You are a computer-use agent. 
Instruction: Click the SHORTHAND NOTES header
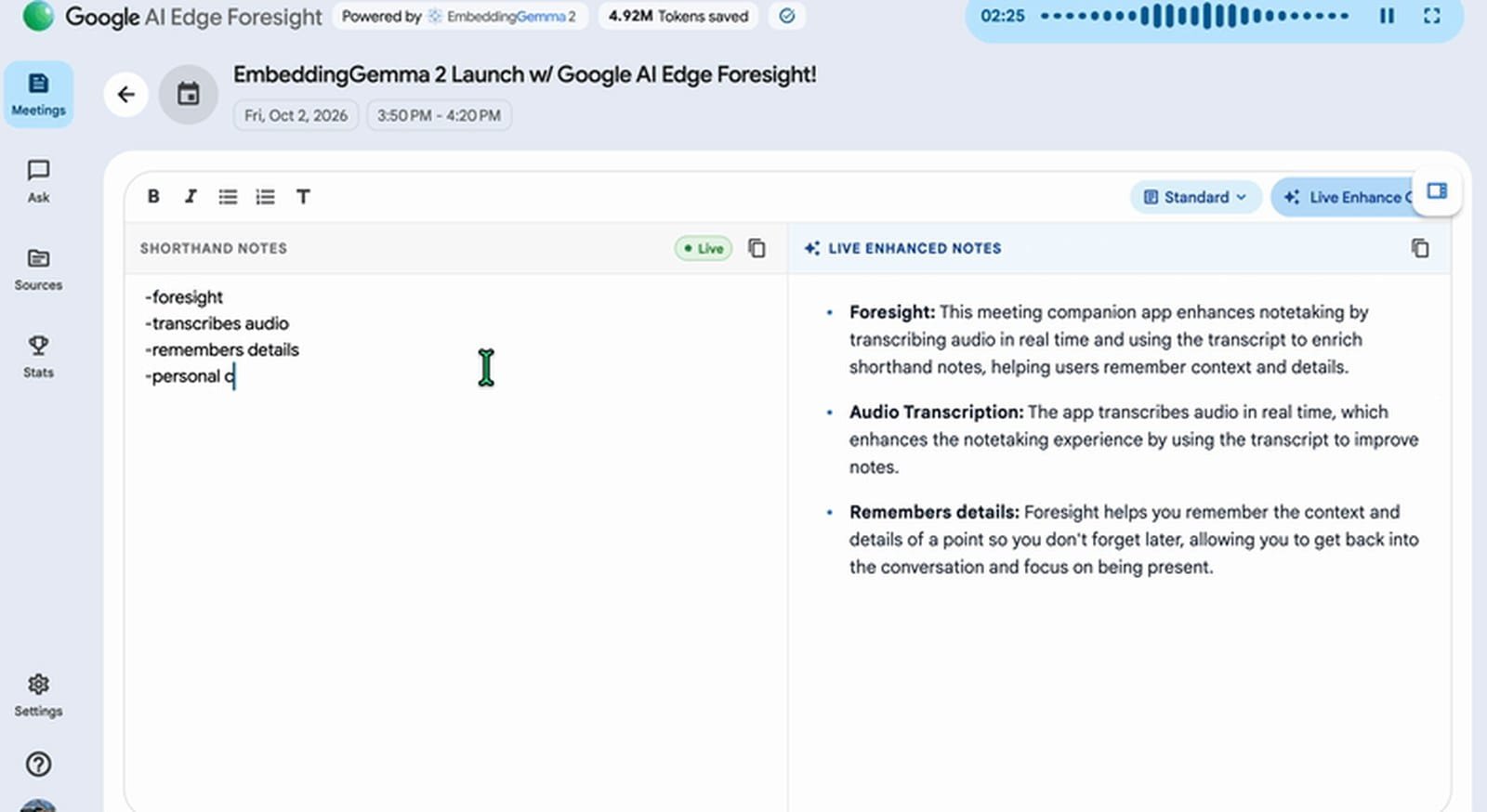coord(214,248)
